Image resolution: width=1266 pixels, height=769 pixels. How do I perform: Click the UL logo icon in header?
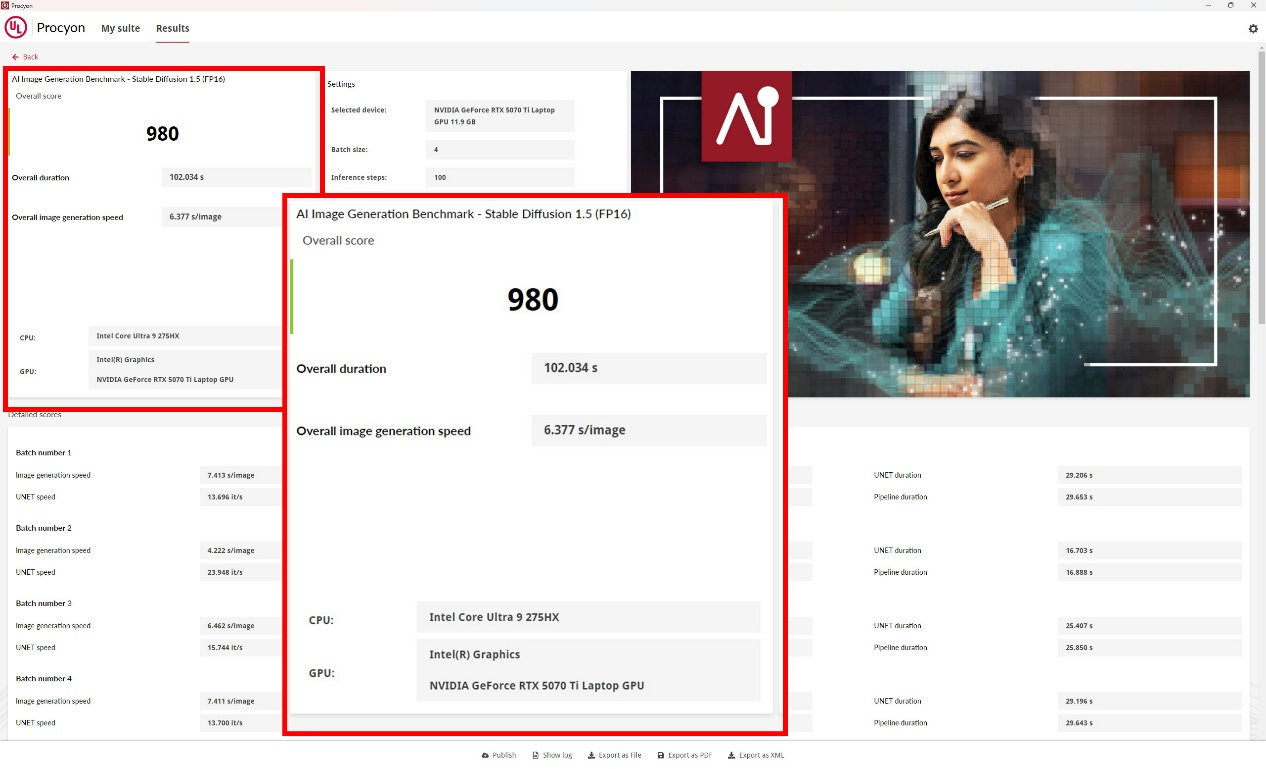click(x=17, y=28)
